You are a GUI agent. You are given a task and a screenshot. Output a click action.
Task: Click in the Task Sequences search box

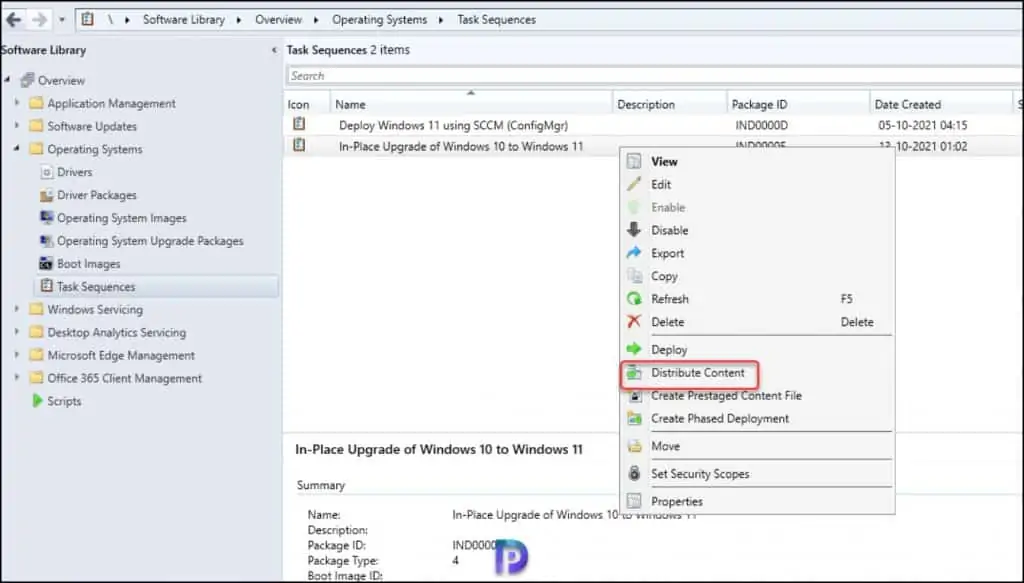[x=654, y=76]
